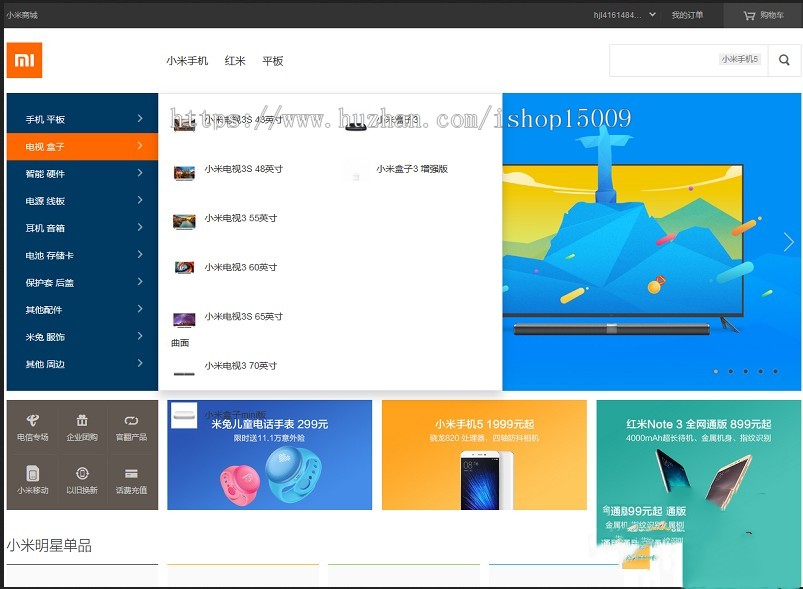The height and width of the screenshot is (589, 803).
Task: Click the Mi logo icon
Action: click(24, 60)
